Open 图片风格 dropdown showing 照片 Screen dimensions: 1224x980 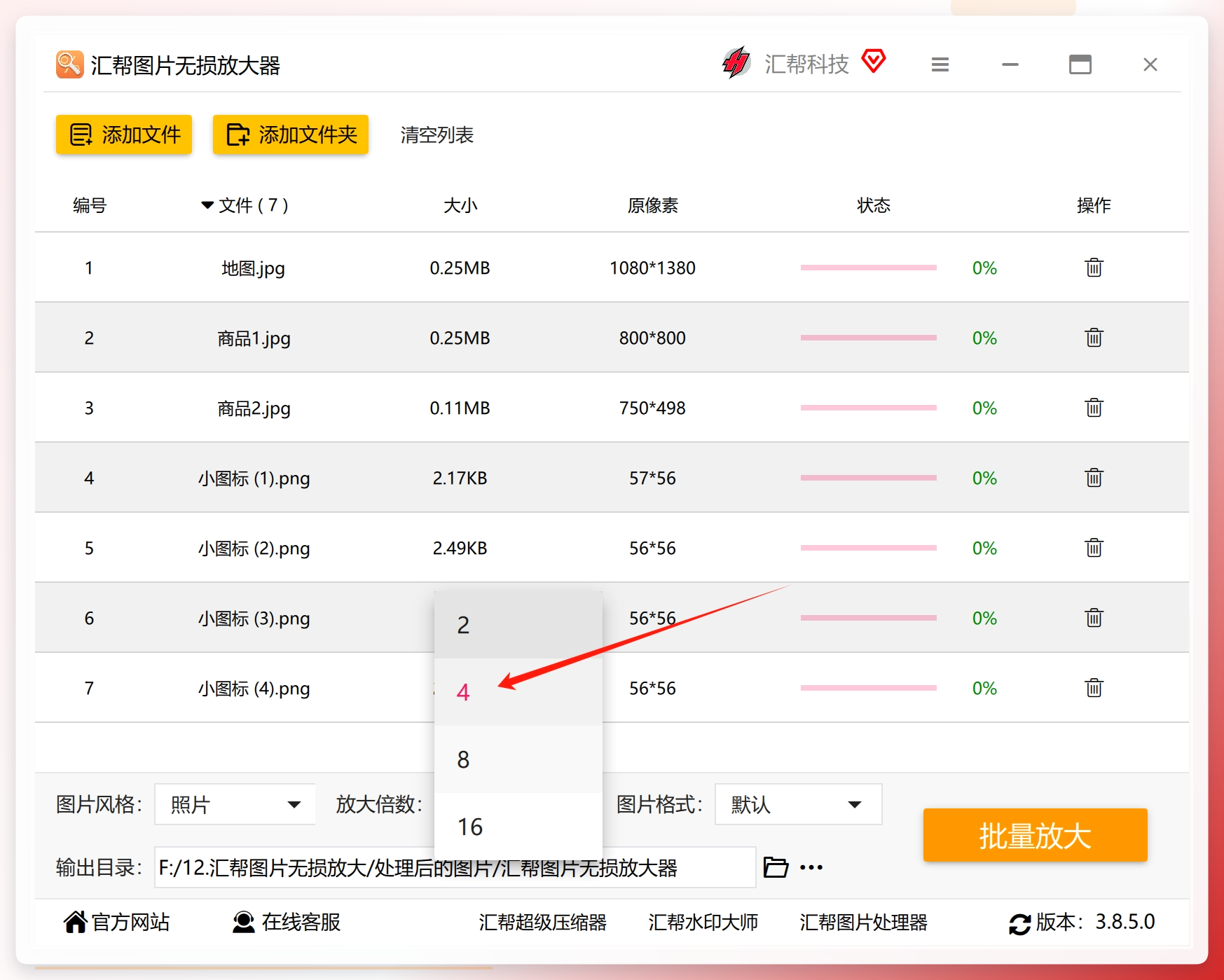point(235,804)
